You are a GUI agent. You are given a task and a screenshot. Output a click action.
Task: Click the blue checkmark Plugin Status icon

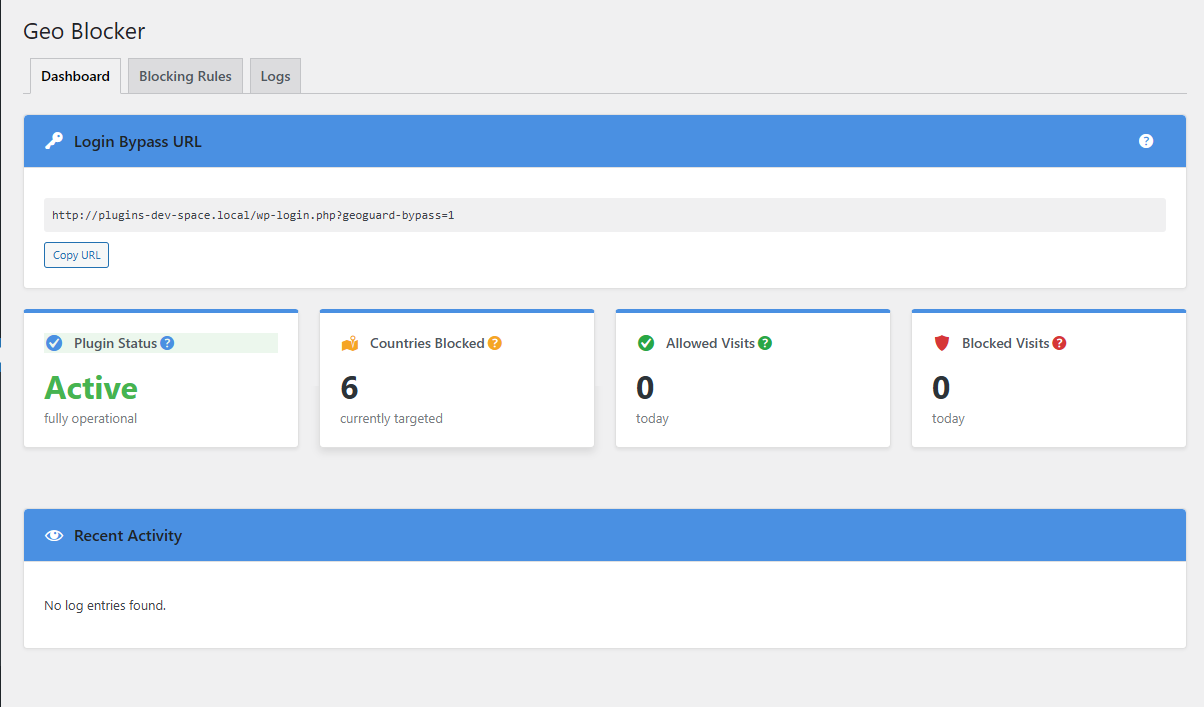pyautogui.click(x=54, y=343)
